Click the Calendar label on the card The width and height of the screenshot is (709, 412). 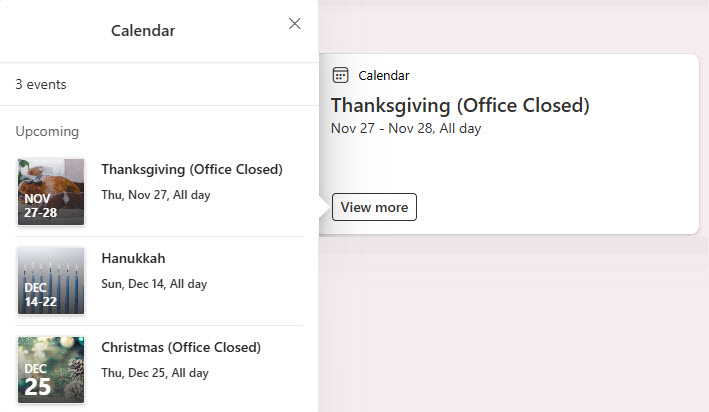pyautogui.click(x=384, y=76)
